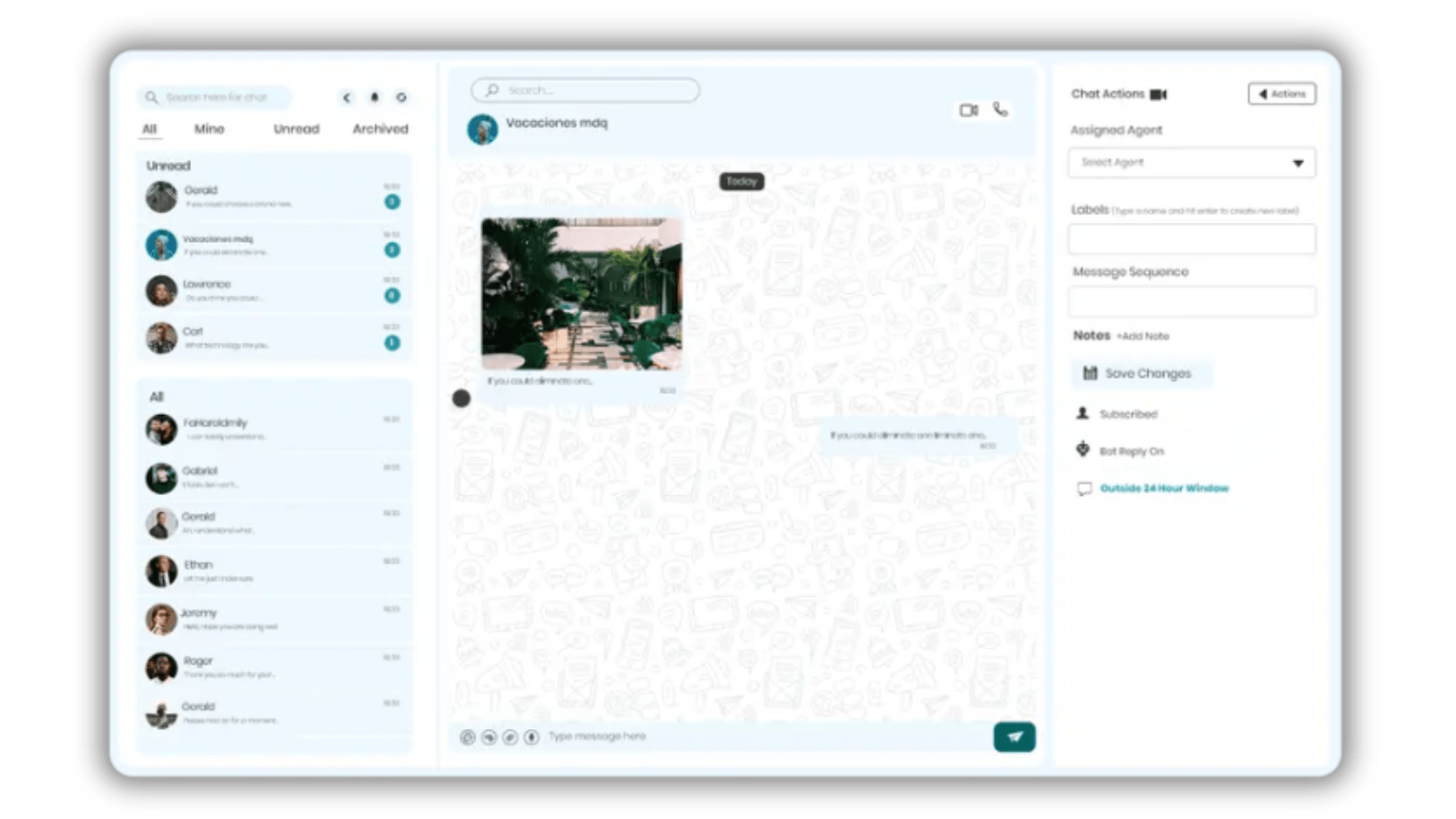Open the plant courtyard image in the chat

pyautogui.click(x=581, y=294)
